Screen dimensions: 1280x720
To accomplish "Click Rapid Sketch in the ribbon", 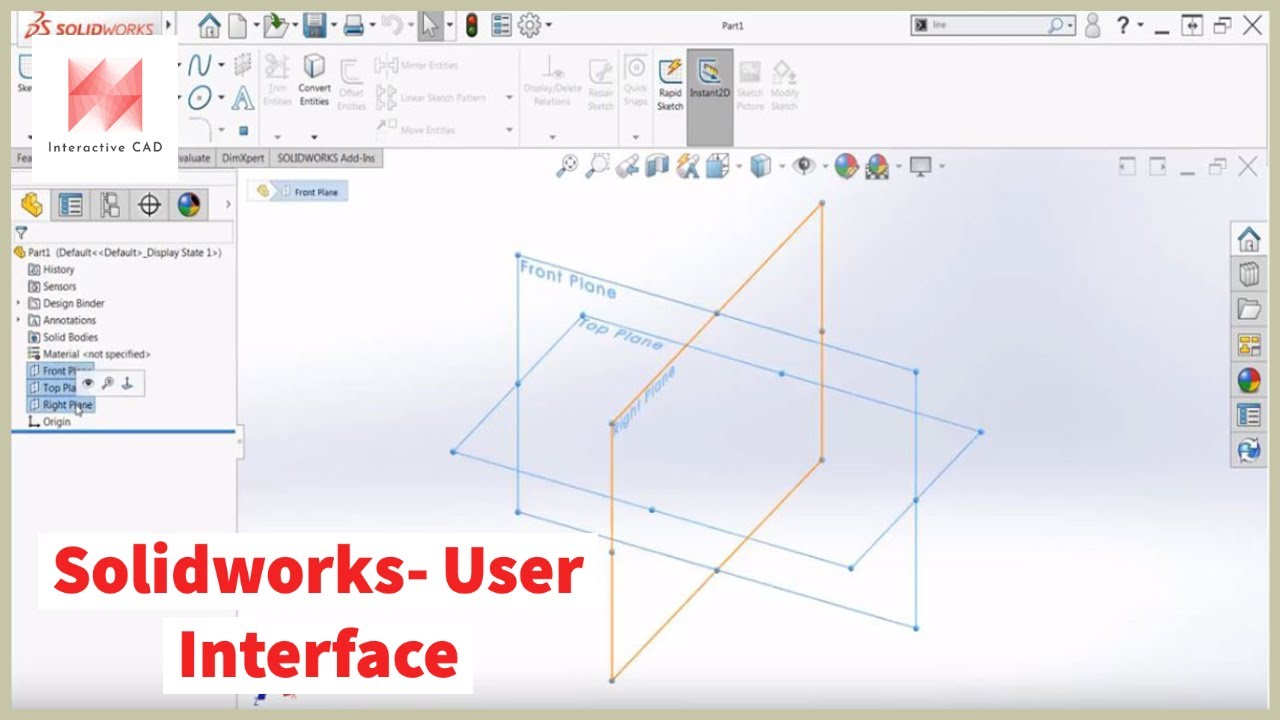I will click(x=670, y=84).
